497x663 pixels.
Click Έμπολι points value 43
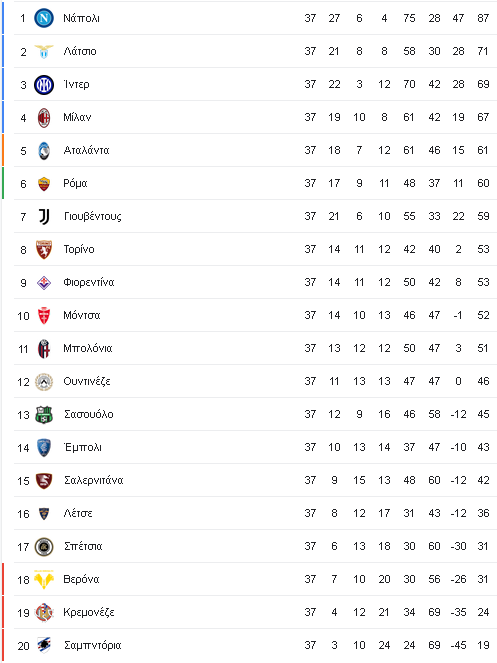pyautogui.click(x=483, y=447)
